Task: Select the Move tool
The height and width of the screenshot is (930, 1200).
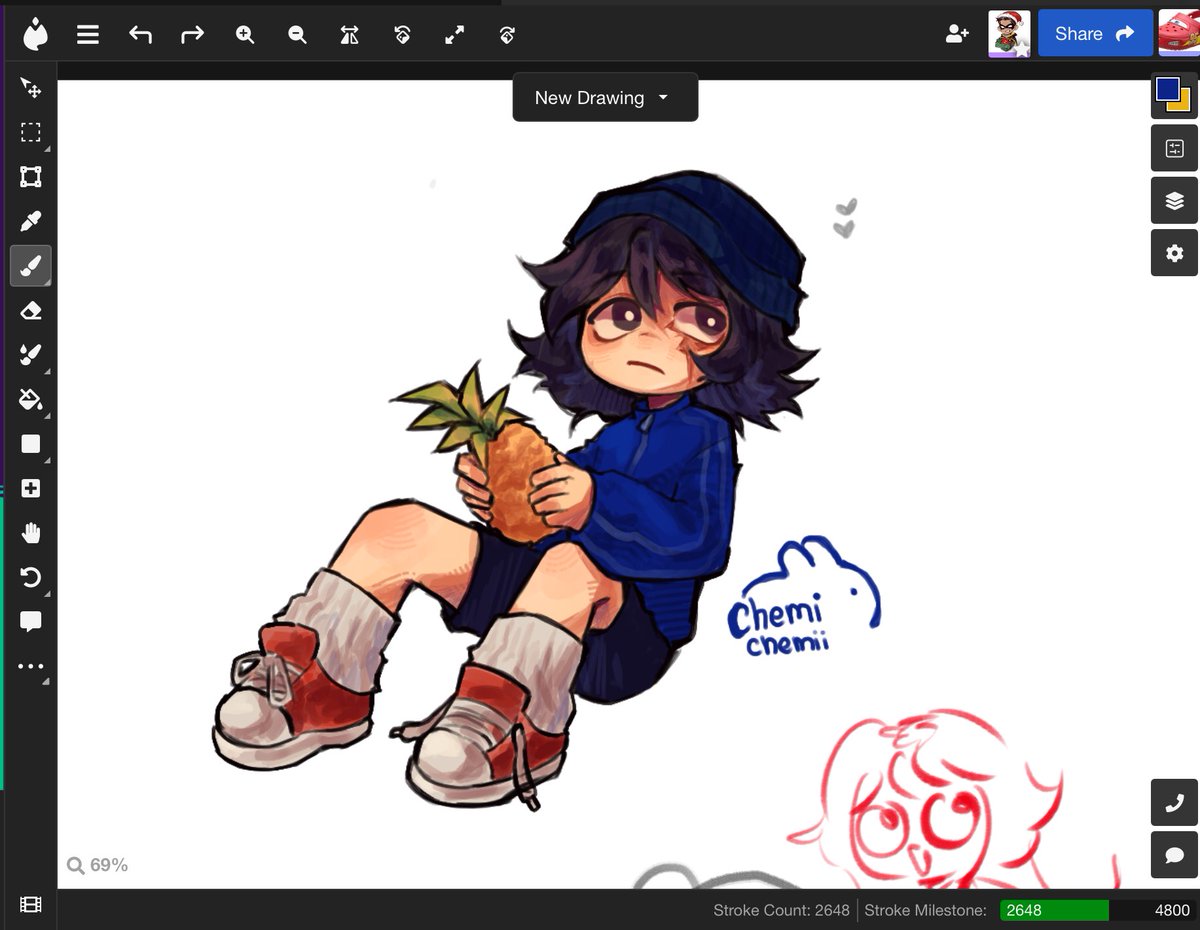Action: [x=31, y=89]
